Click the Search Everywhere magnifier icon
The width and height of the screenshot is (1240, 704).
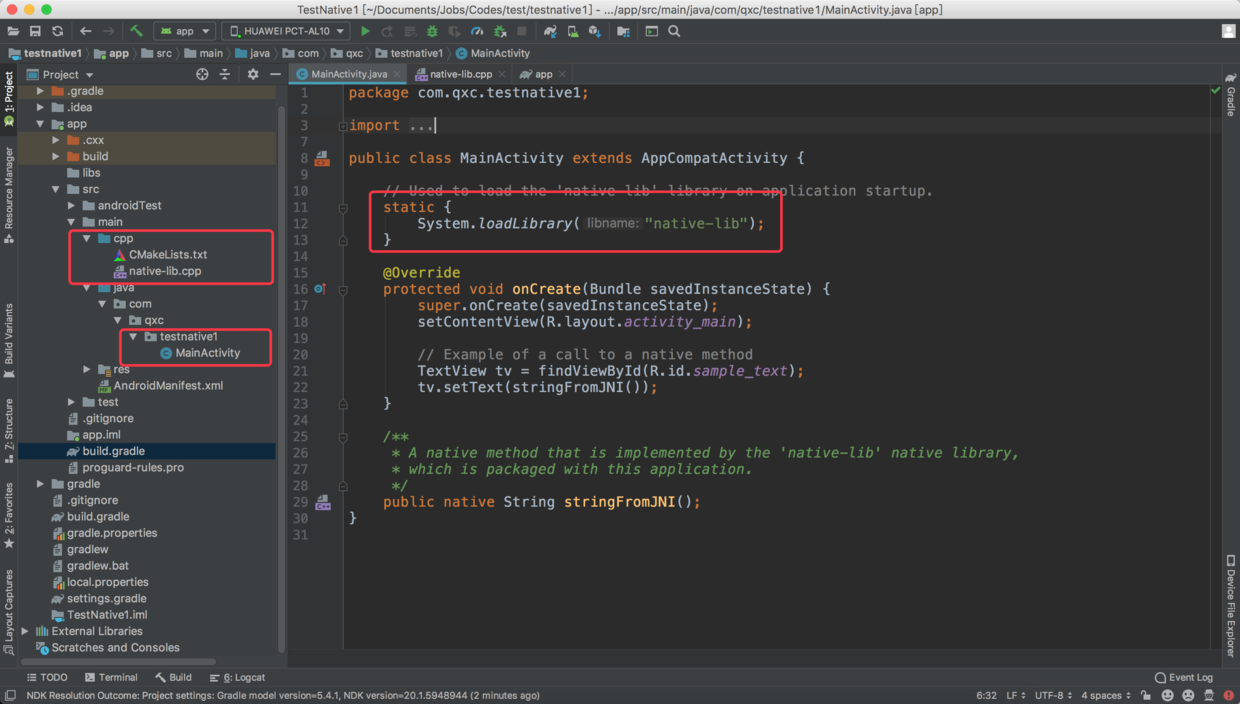click(674, 31)
